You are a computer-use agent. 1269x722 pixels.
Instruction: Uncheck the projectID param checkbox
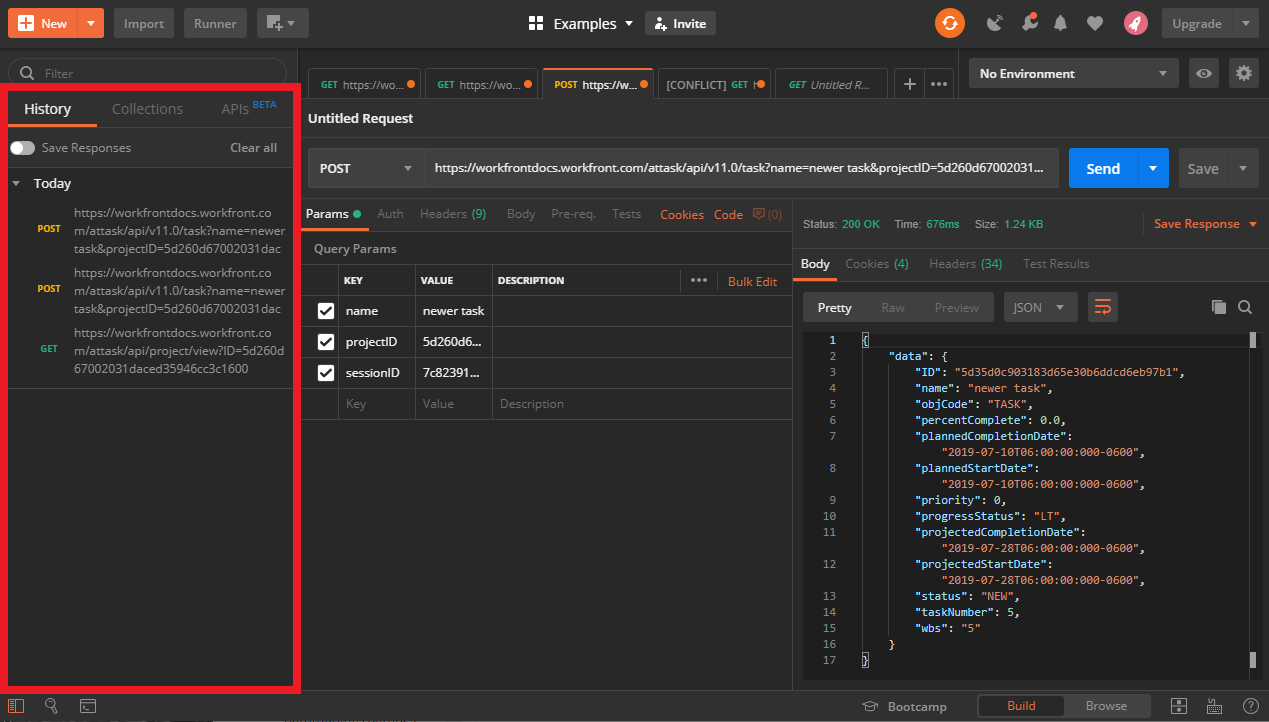point(325,342)
